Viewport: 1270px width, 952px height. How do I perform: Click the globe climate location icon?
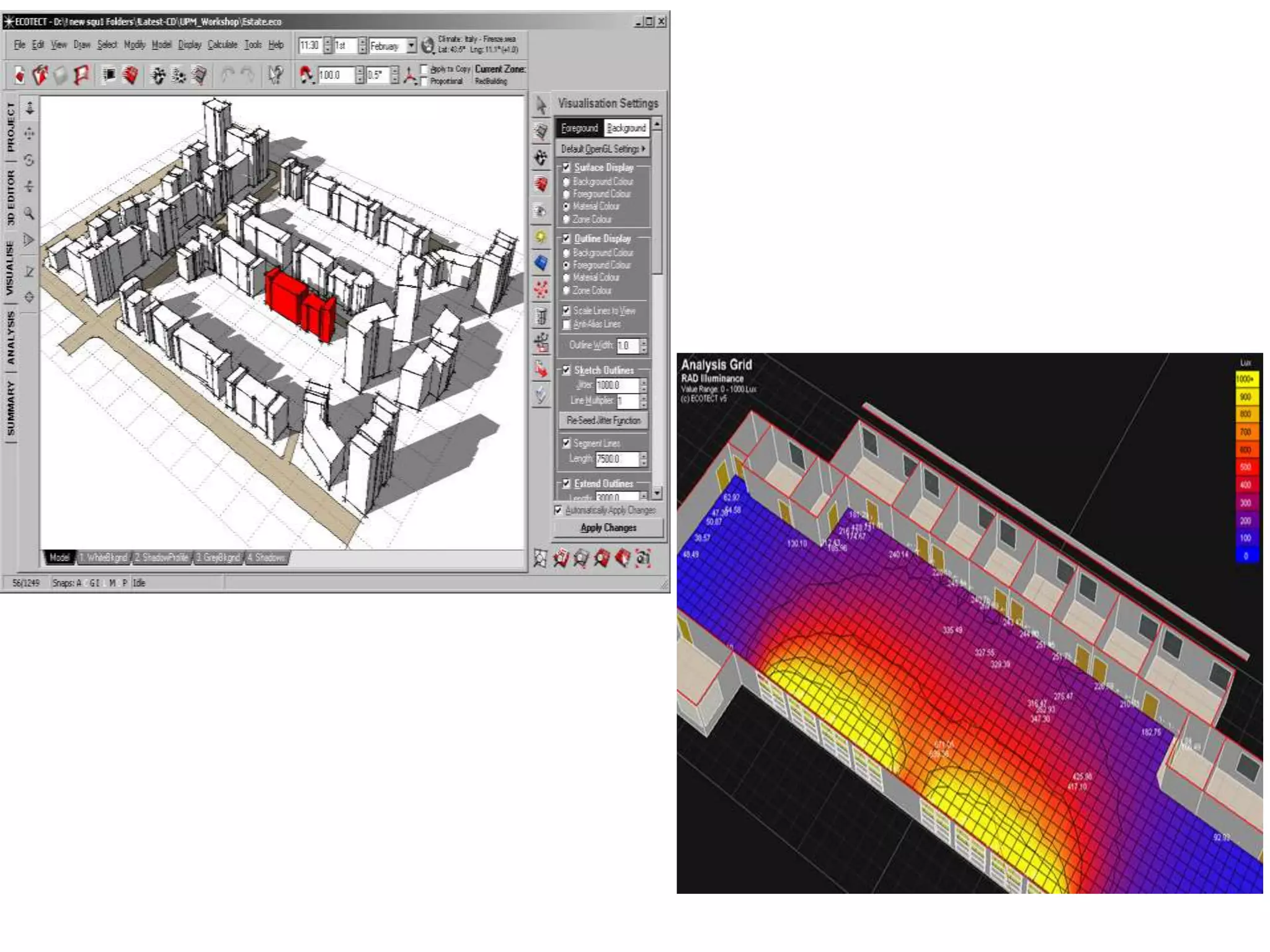point(427,45)
